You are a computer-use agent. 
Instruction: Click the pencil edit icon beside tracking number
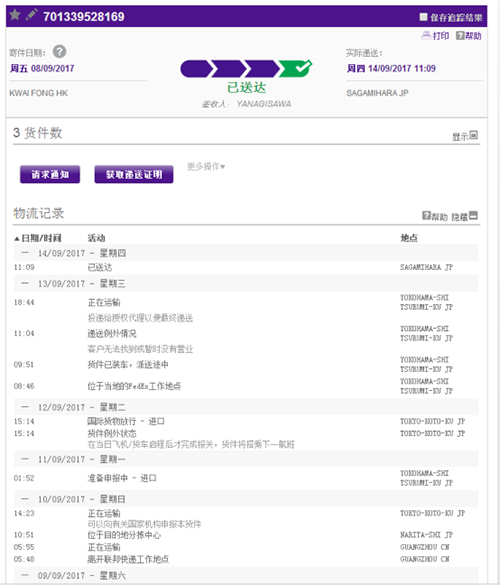(31, 15)
